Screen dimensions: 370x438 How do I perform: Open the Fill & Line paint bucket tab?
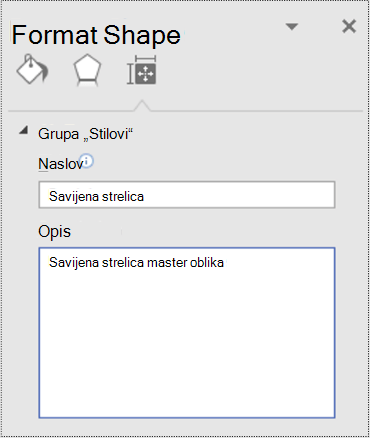(x=32, y=69)
